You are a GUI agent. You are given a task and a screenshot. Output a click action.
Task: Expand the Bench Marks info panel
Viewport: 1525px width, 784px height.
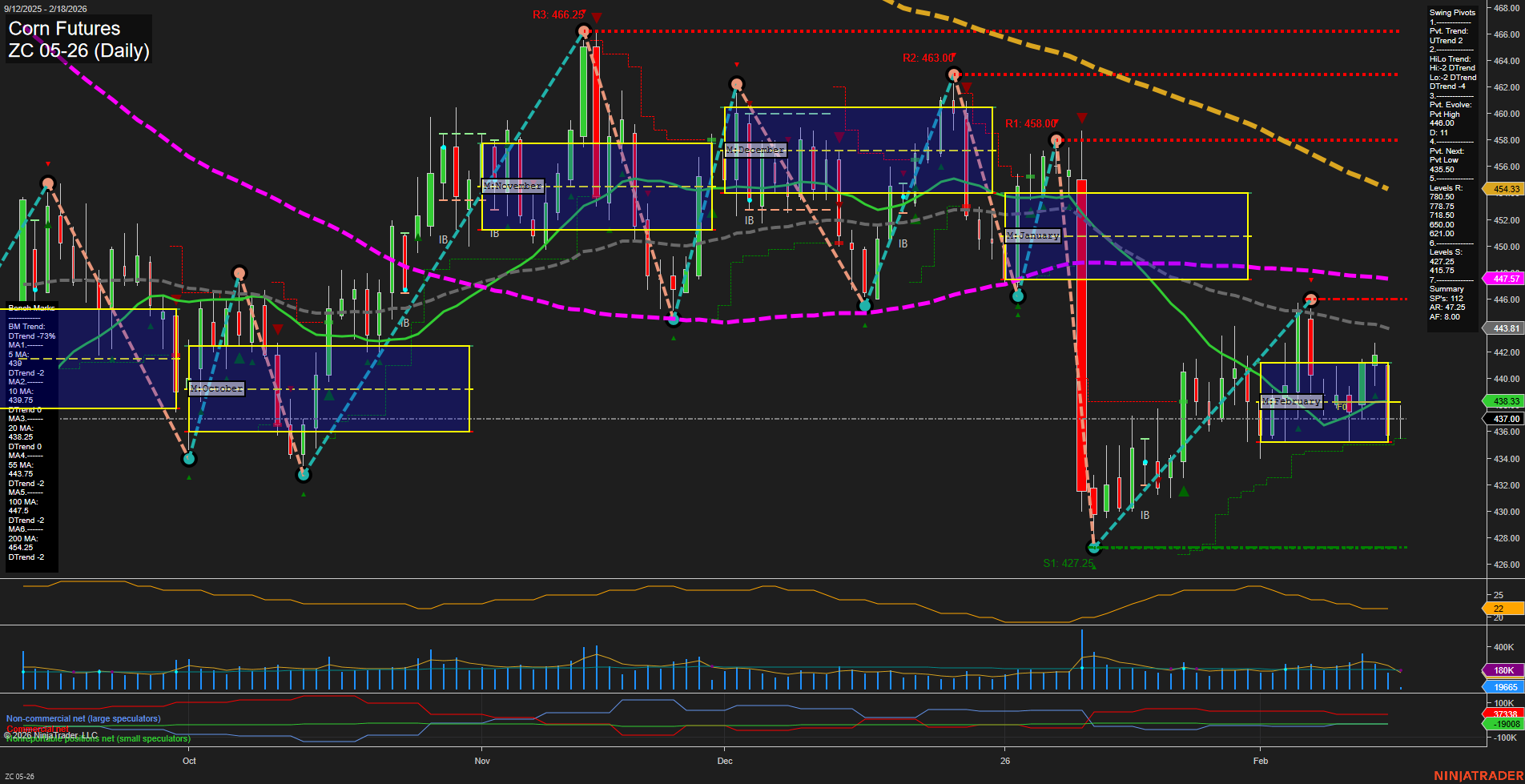30,308
